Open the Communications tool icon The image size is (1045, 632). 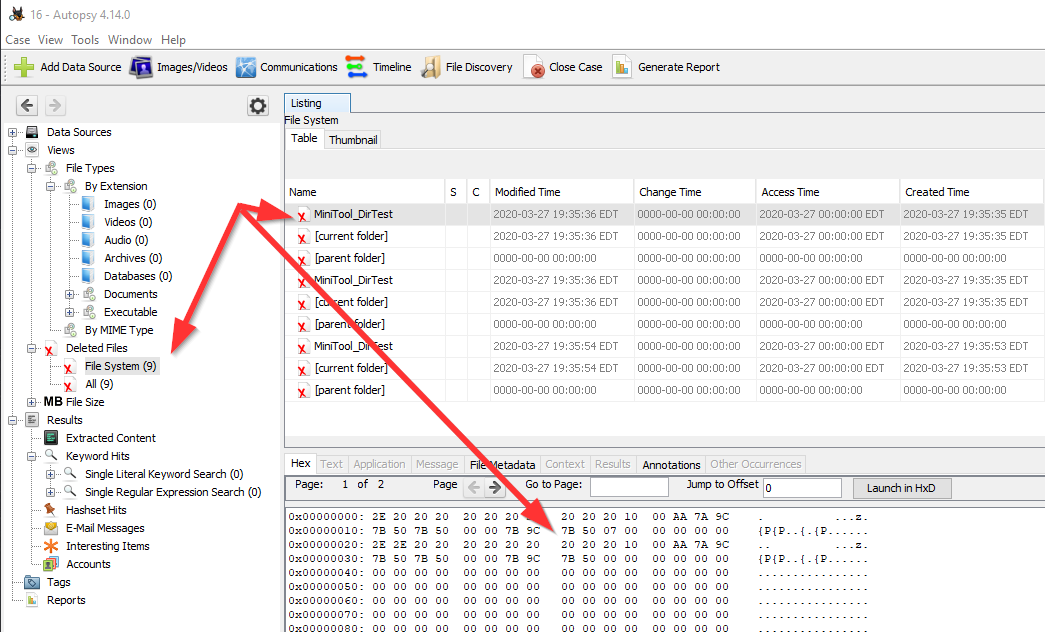[x=246, y=67]
